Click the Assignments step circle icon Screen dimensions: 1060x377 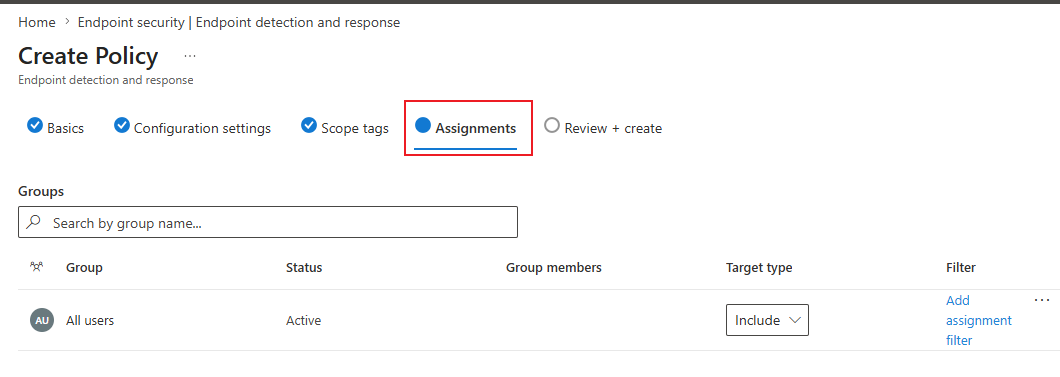point(423,125)
